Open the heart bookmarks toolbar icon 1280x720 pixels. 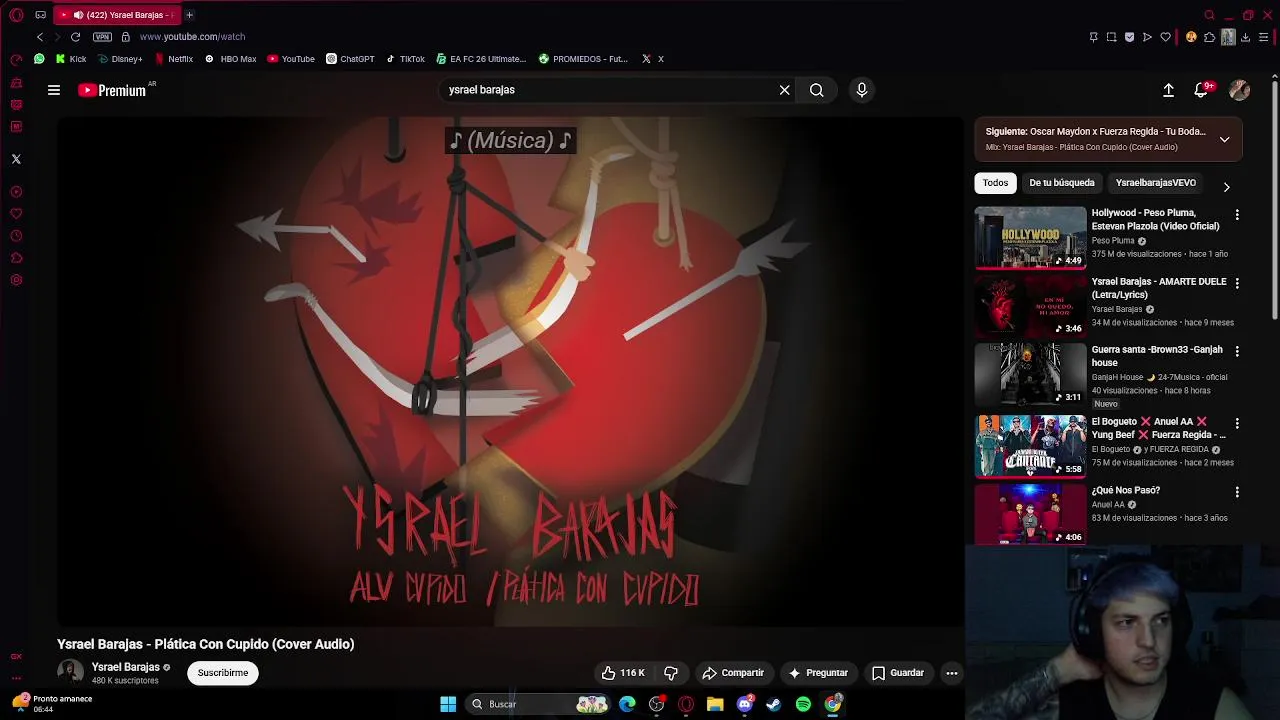pyautogui.click(x=1166, y=37)
